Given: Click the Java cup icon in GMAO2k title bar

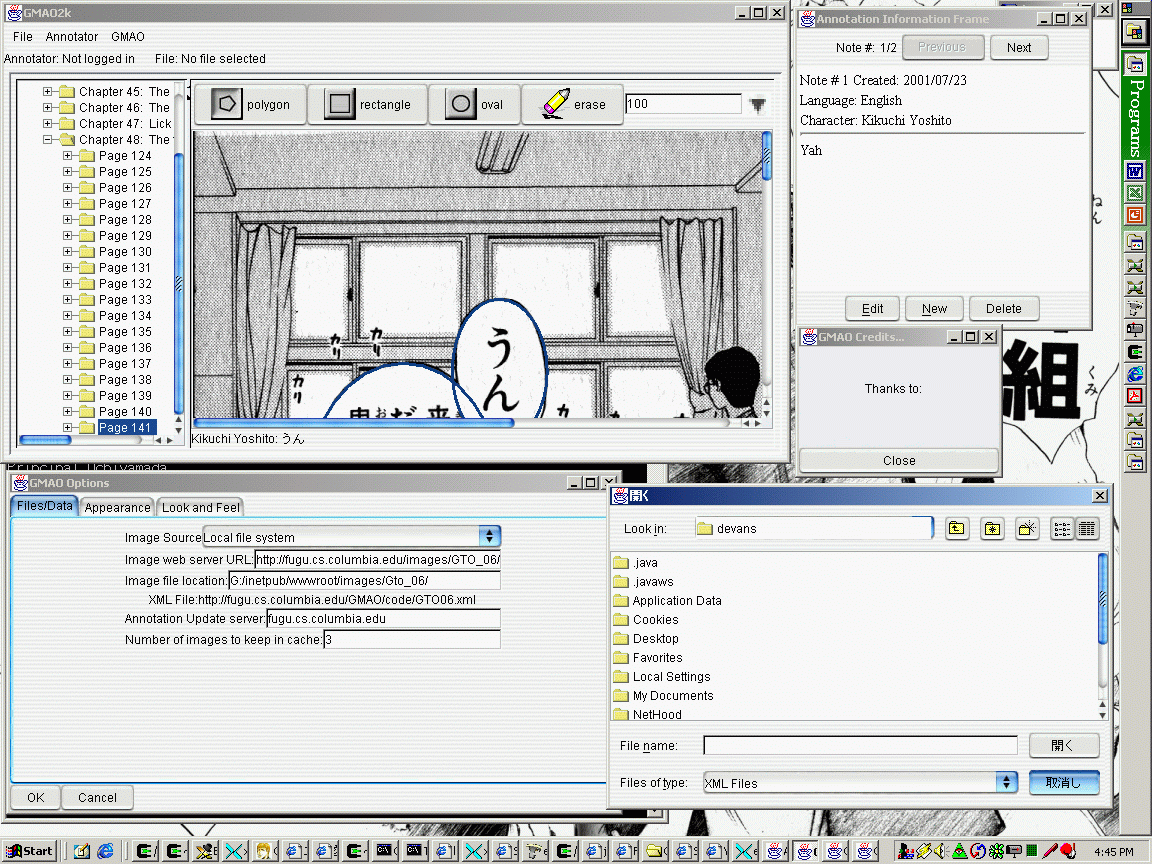Looking at the screenshot, I should pyautogui.click(x=14, y=12).
